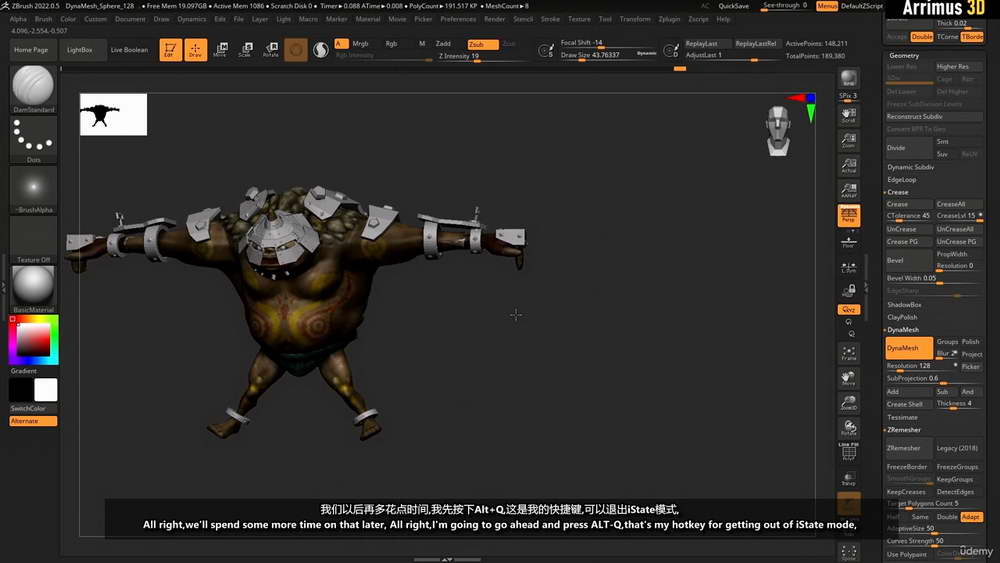Open the Alpha menu
Image resolution: width=1000 pixels, height=563 pixels.
18,19
